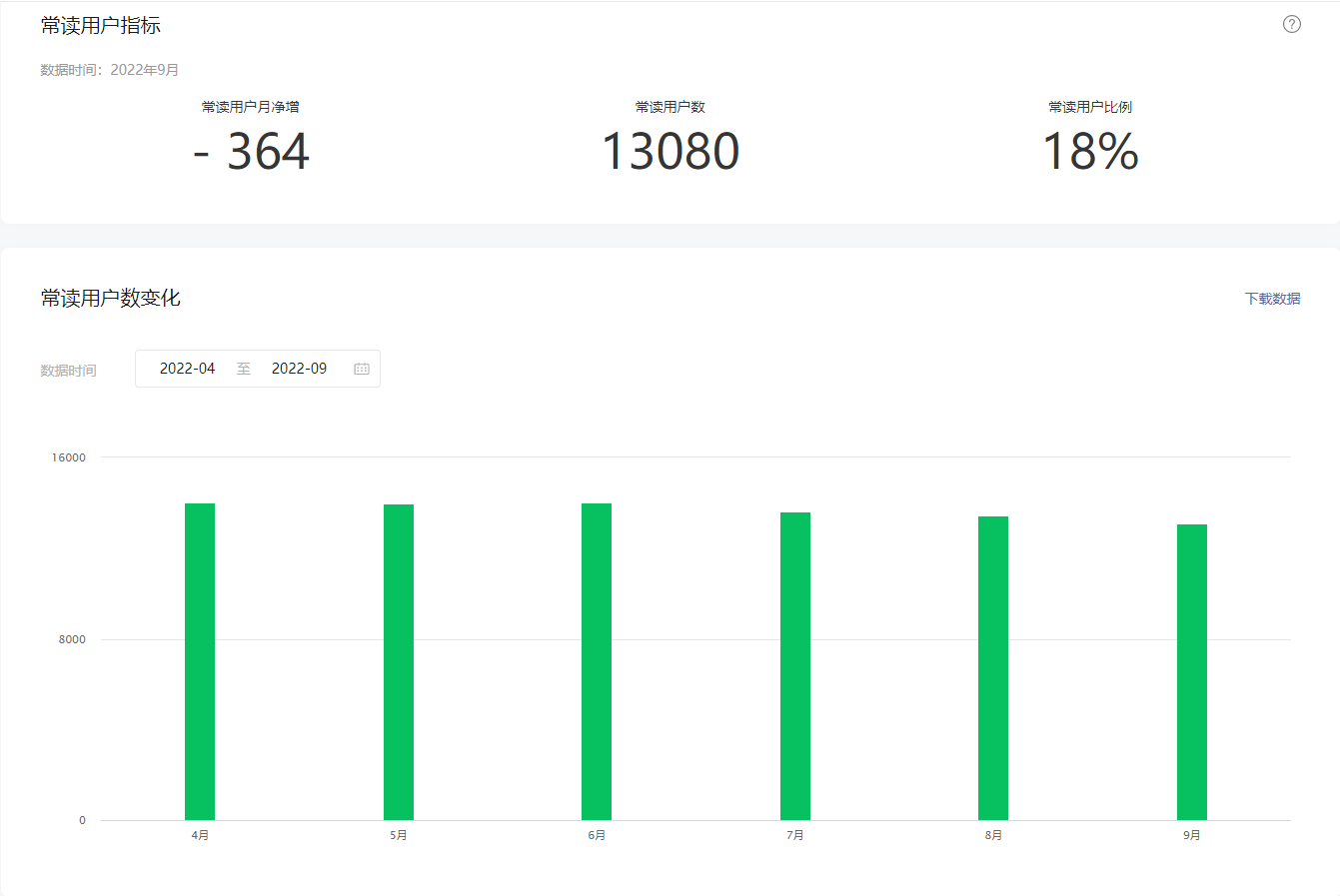
Task: Click the 6月 green bar
Action: pyautogui.click(x=597, y=661)
